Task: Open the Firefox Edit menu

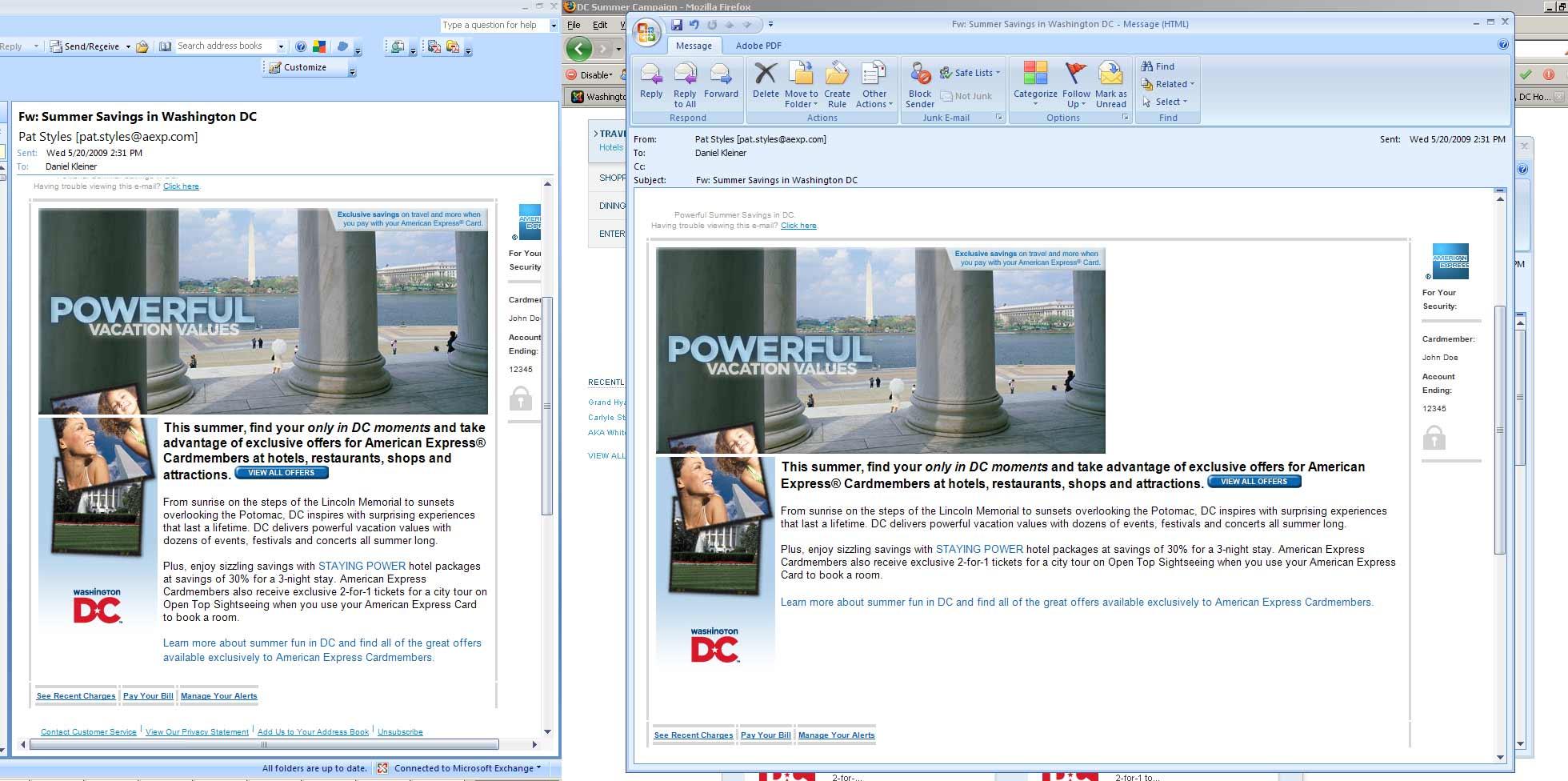Action: [x=600, y=25]
